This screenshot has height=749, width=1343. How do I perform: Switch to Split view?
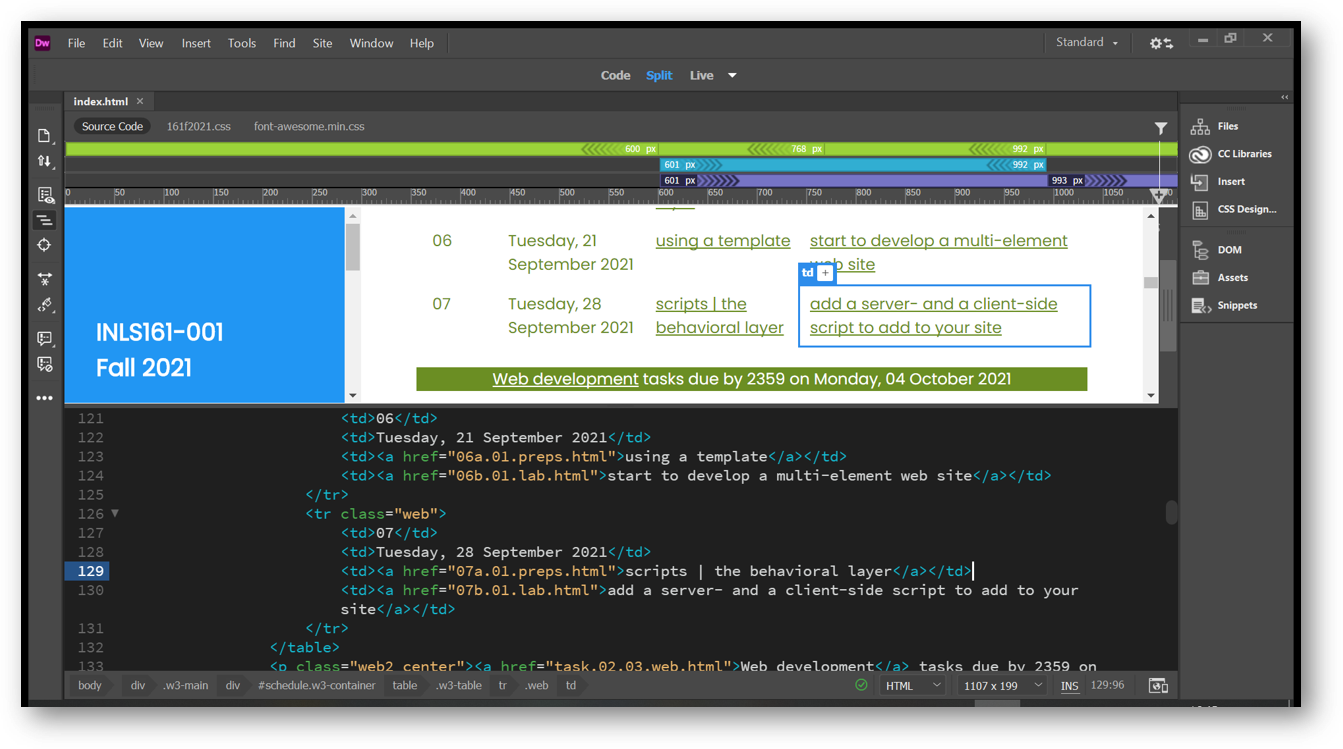(658, 76)
